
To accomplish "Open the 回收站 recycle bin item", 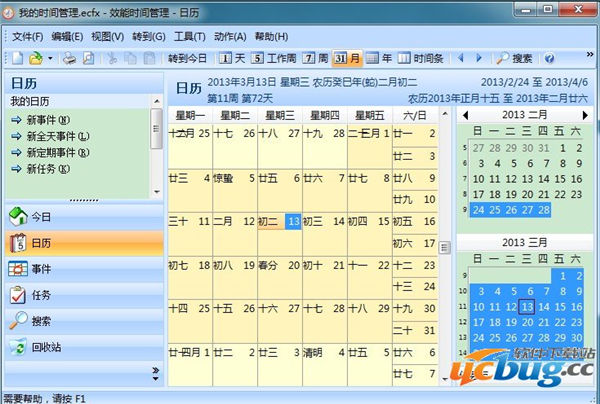I will point(84,347).
